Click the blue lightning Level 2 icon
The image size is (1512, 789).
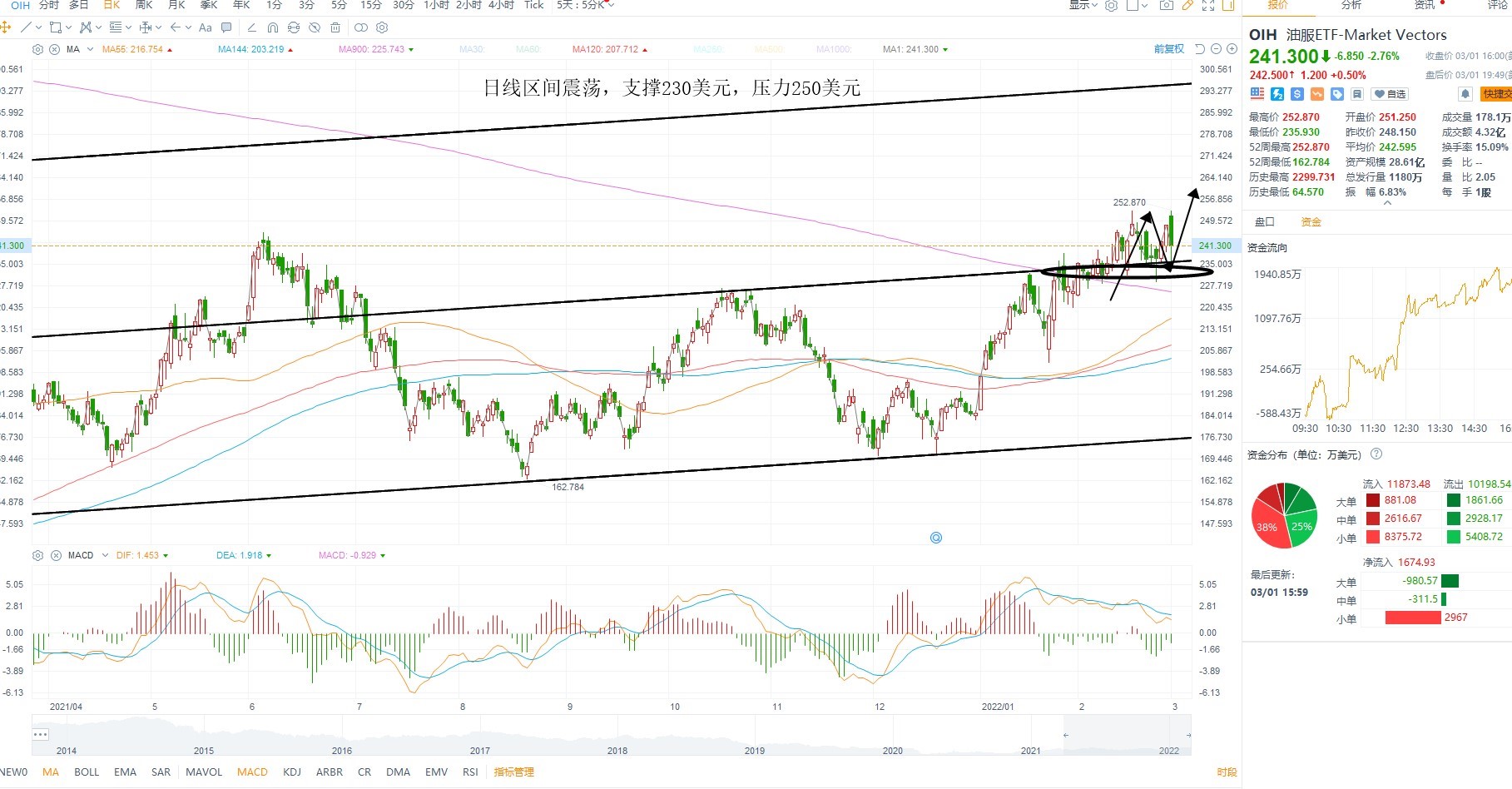pyautogui.click(x=1277, y=94)
